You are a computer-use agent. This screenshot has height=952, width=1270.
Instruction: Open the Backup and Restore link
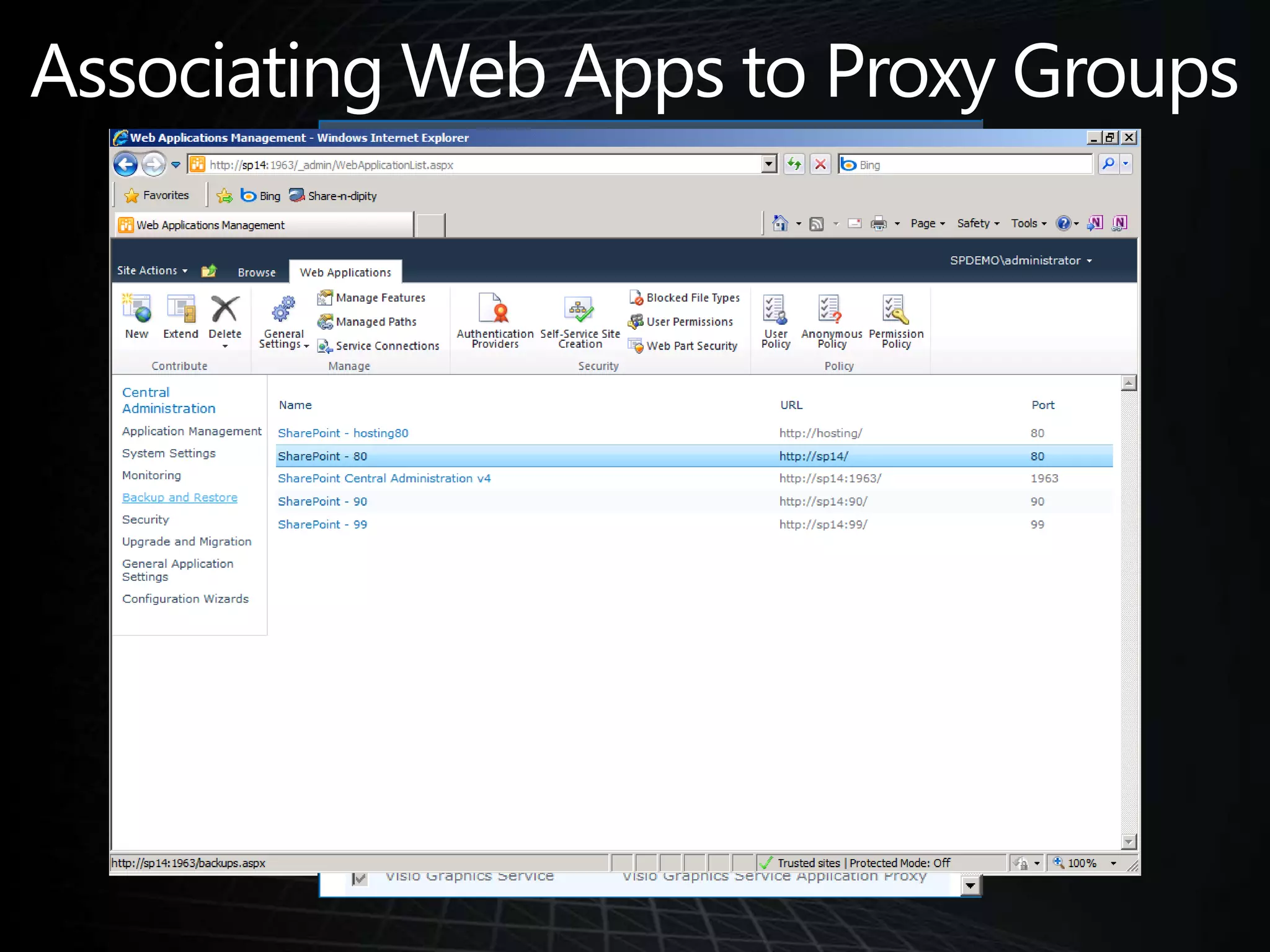(x=180, y=498)
